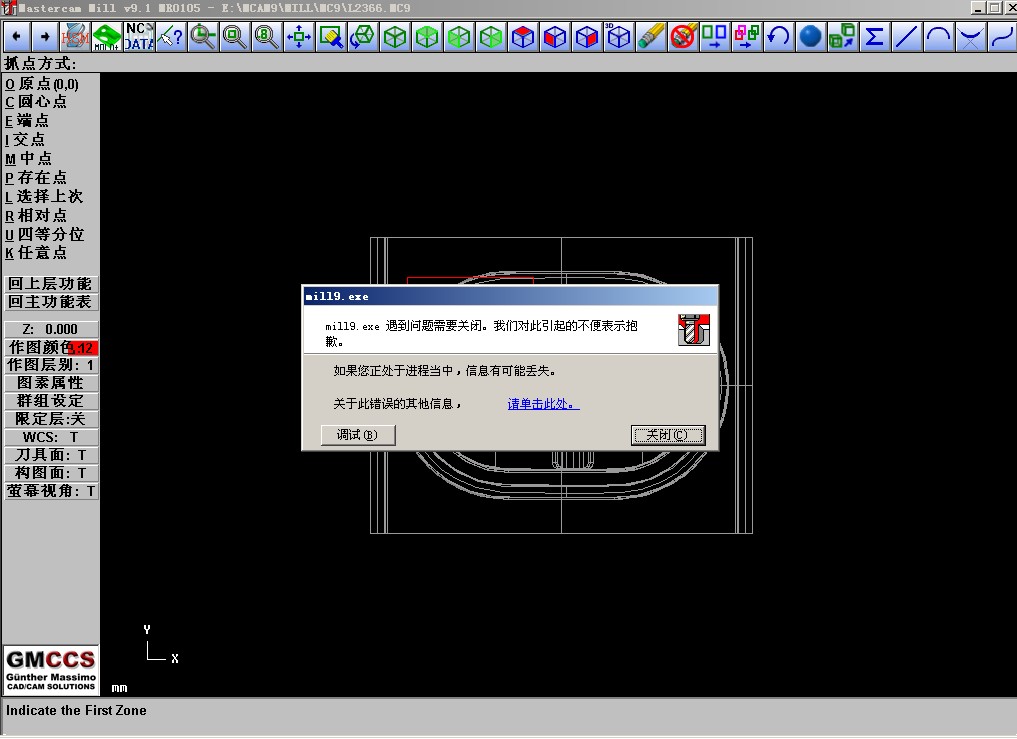Choose K 任意点 sketch point mode

point(36,252)
